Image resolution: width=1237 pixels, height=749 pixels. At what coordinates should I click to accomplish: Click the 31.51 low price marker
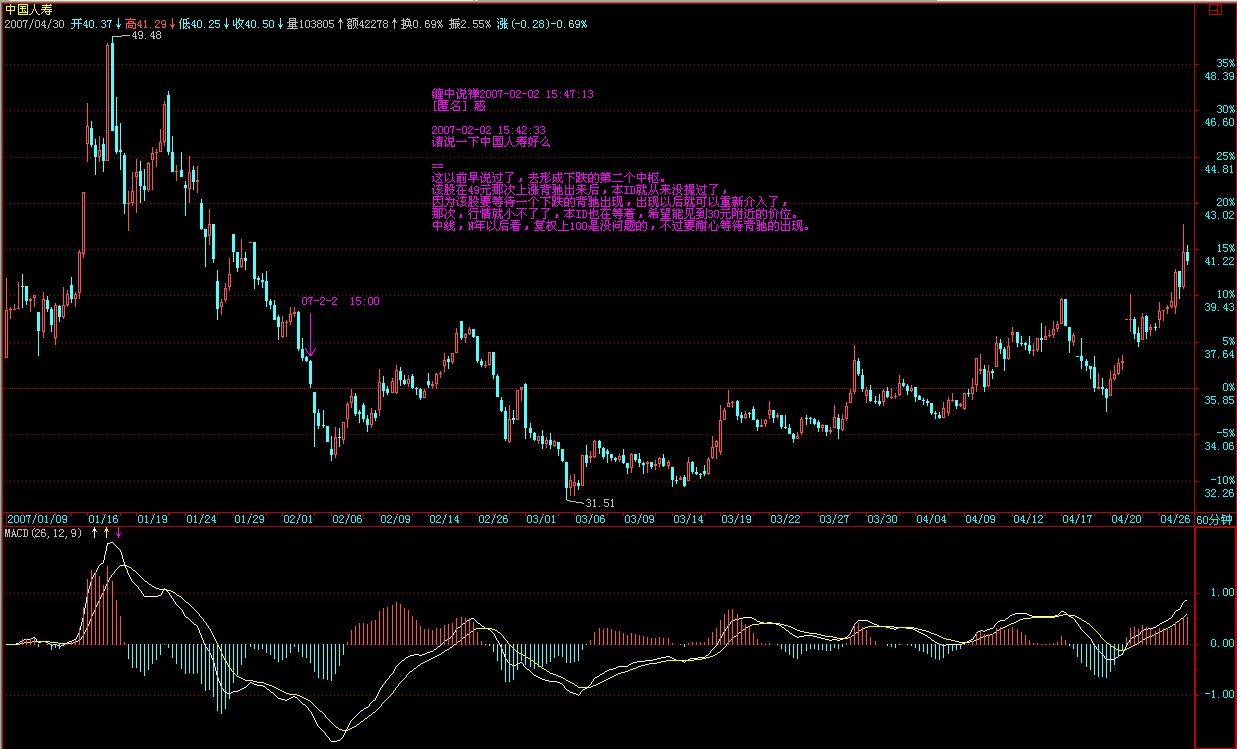point(599,503)
